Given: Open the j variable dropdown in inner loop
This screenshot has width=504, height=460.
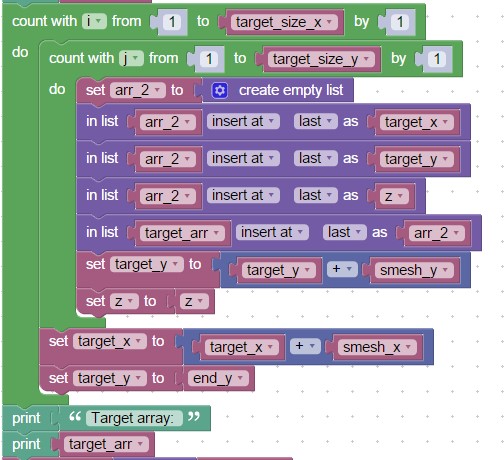Looking at the screenshot, I should click(131, 58).
